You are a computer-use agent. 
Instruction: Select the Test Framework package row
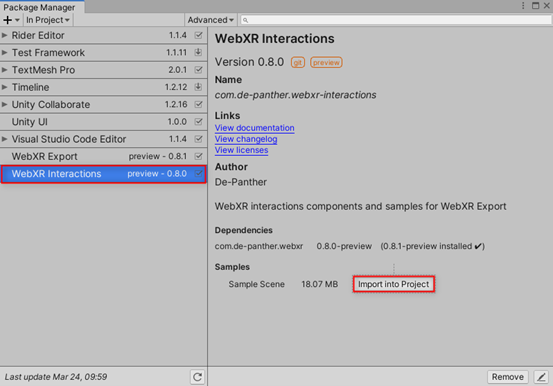click(103, 53)
